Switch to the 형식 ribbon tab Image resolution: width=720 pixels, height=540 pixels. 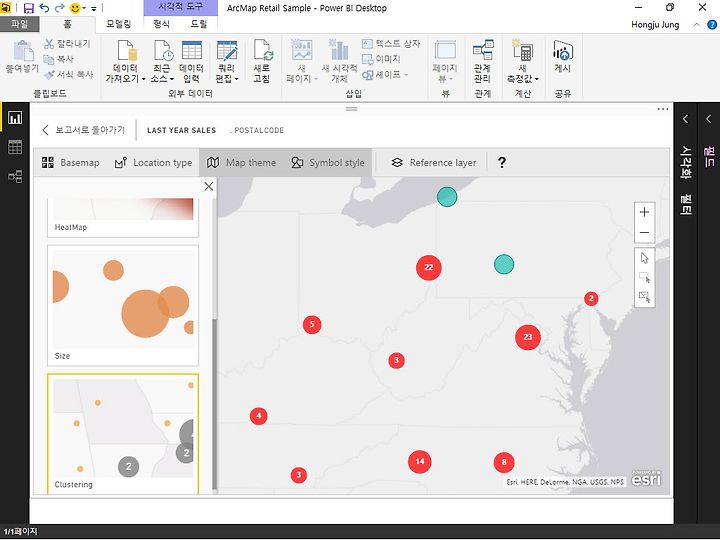(161, 24)
